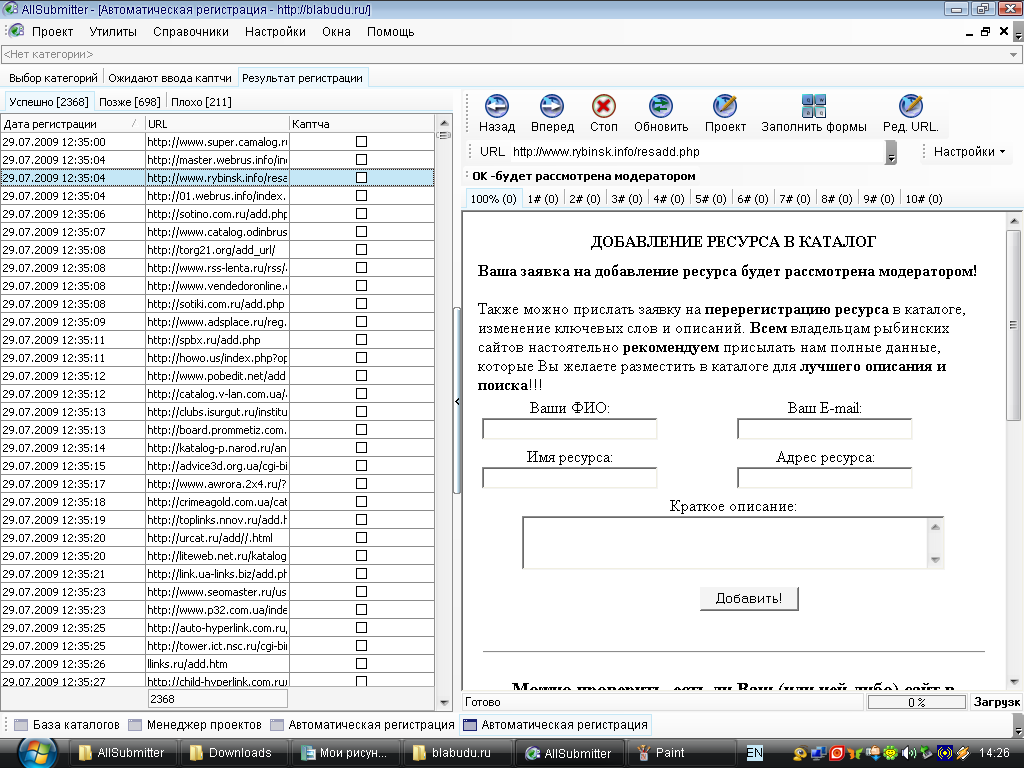Image resolution: width=1024 pixels, height=768 pixels.
Task: Expand the URL address dropdown
Action: pos(890,152)
